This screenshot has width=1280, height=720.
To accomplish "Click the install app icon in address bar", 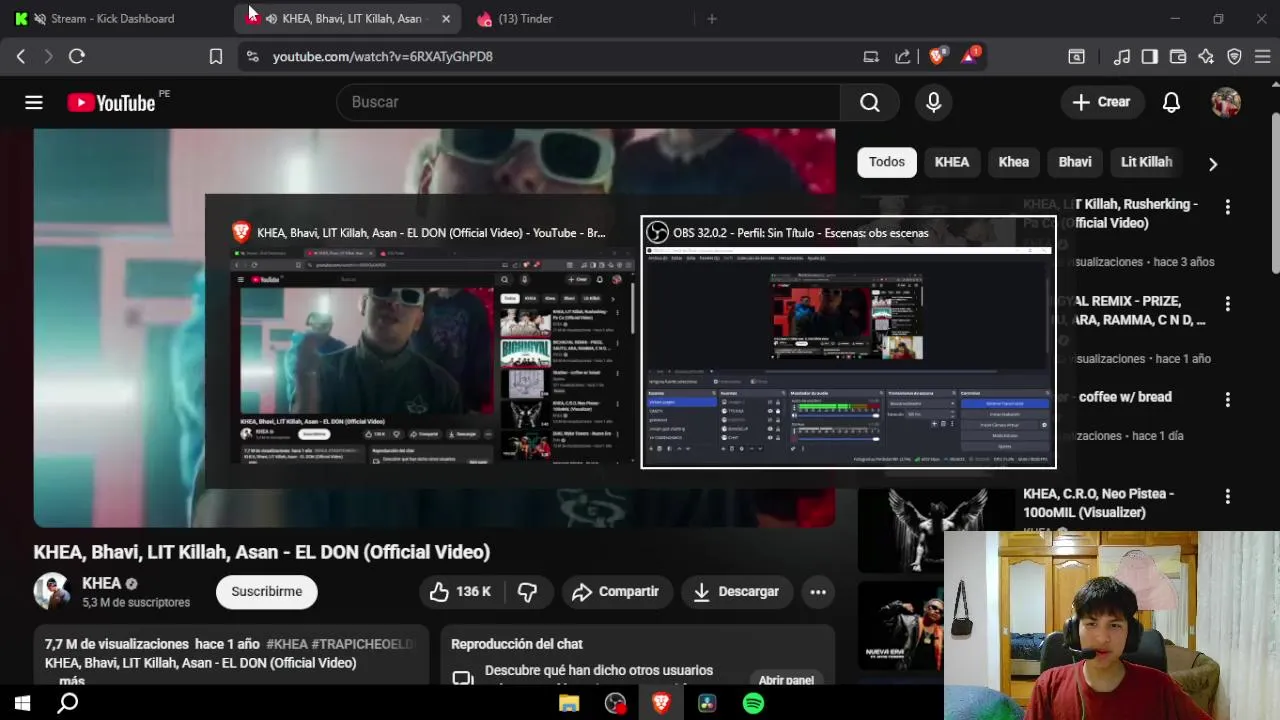I will (871, 57).
